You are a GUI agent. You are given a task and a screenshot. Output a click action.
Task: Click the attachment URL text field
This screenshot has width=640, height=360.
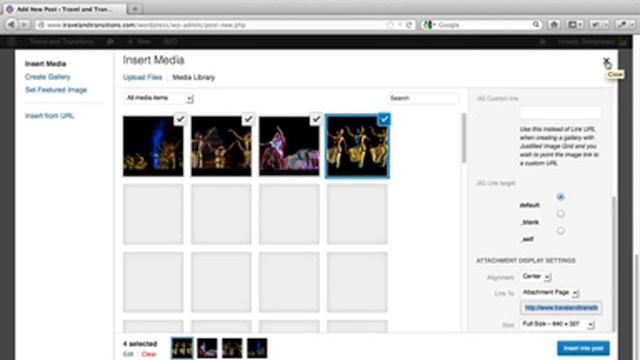[x=561, y=308]
